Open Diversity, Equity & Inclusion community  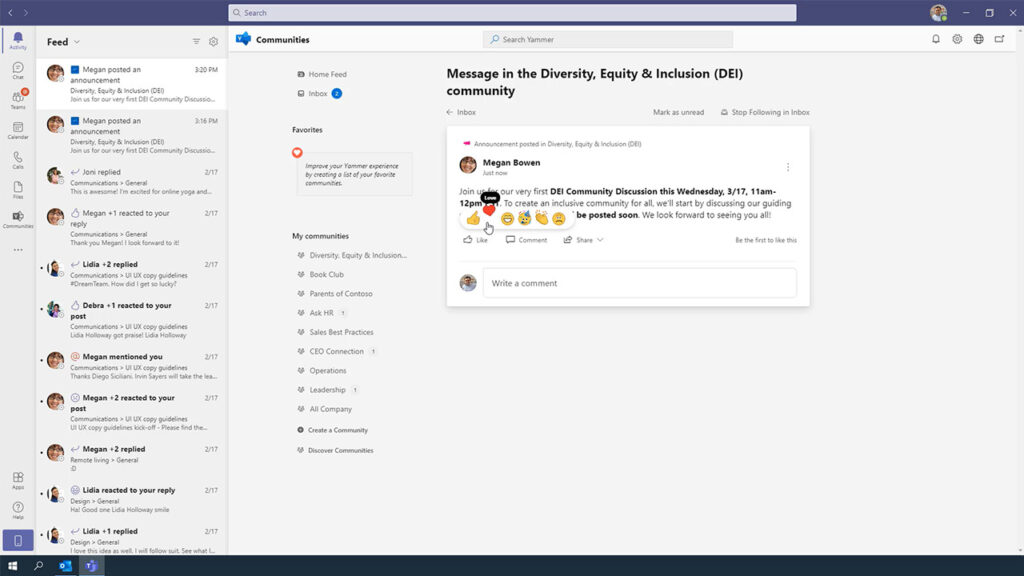[x=351, y=255]
